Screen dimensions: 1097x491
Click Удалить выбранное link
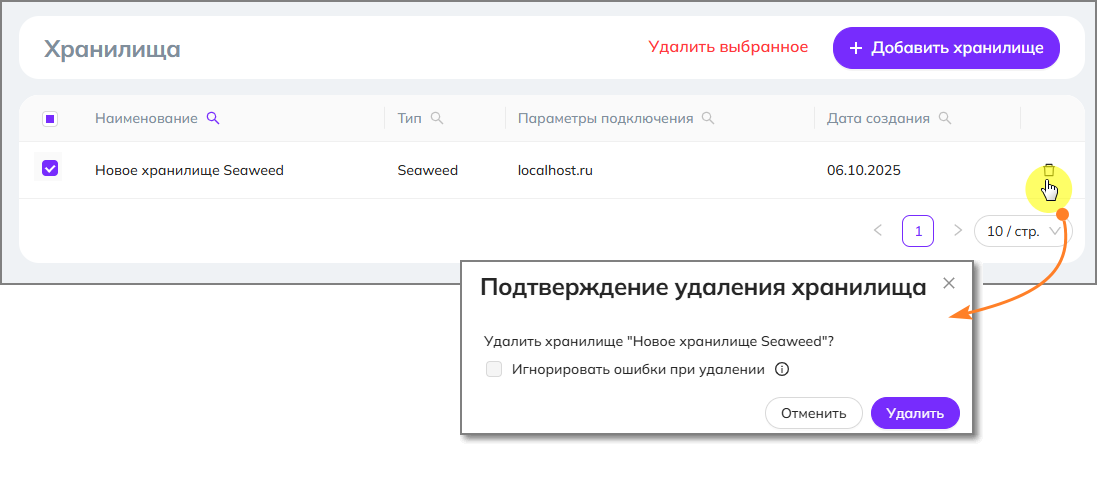(728, 47)
